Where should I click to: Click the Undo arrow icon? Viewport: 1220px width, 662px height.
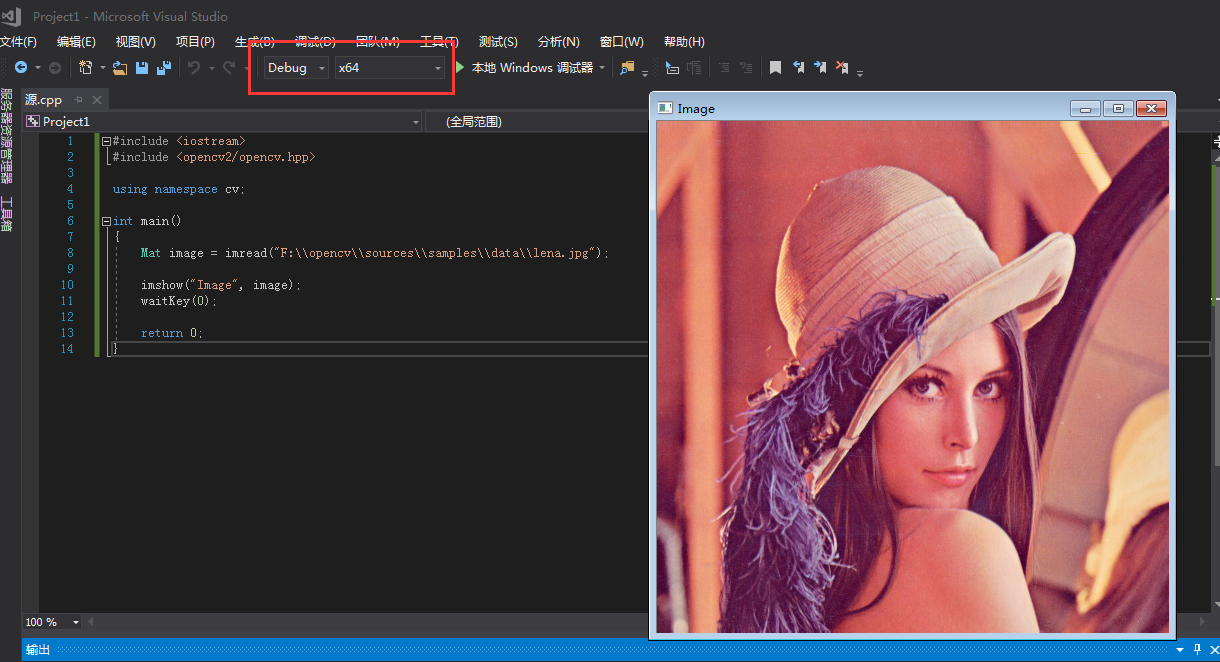pos(194,68)
